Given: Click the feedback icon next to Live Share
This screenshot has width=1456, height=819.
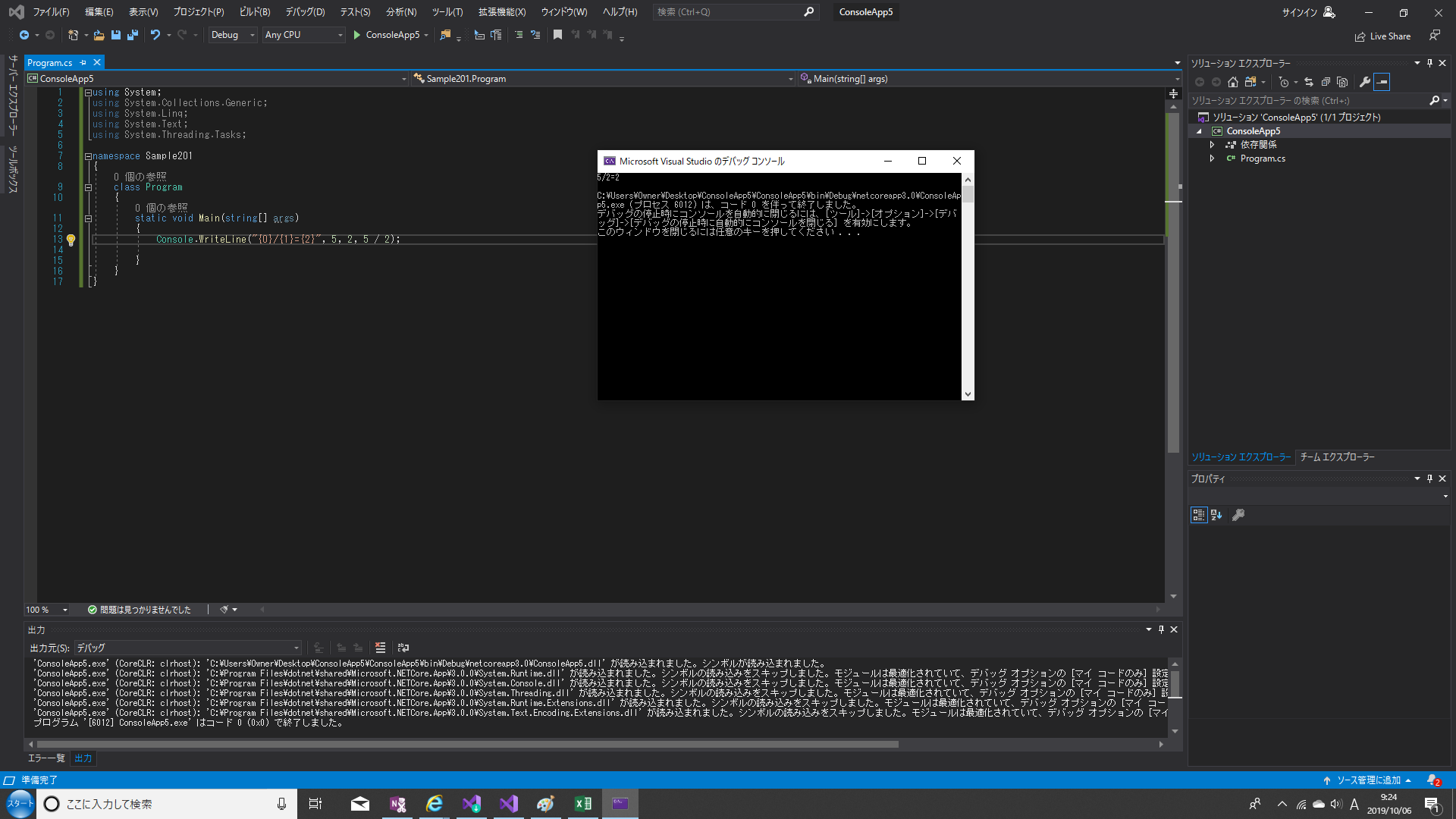Looking at the screenshot, I should pos(1435,36).
